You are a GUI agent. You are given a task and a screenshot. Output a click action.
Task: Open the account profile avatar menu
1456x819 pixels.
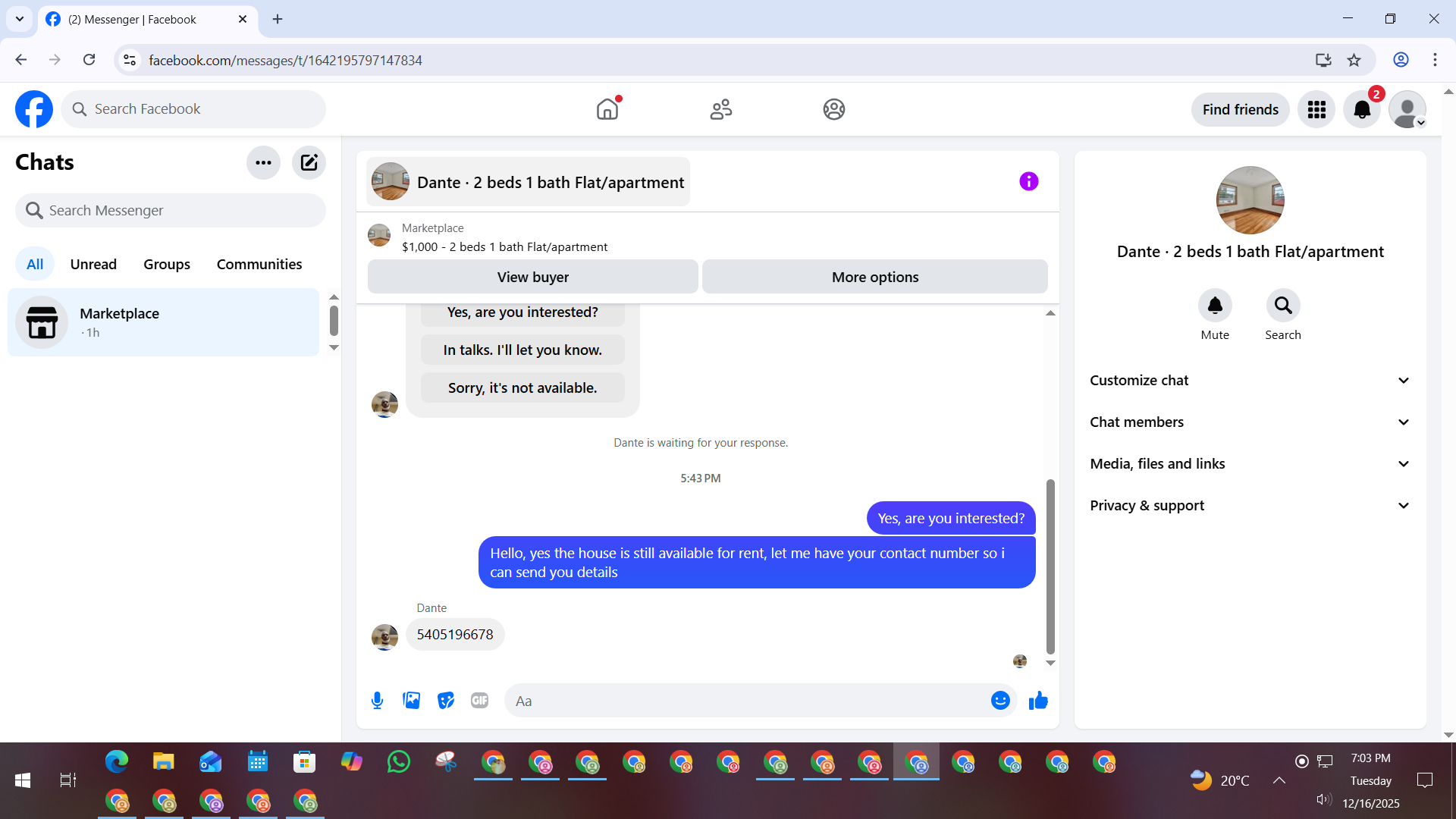point(1407,109)
